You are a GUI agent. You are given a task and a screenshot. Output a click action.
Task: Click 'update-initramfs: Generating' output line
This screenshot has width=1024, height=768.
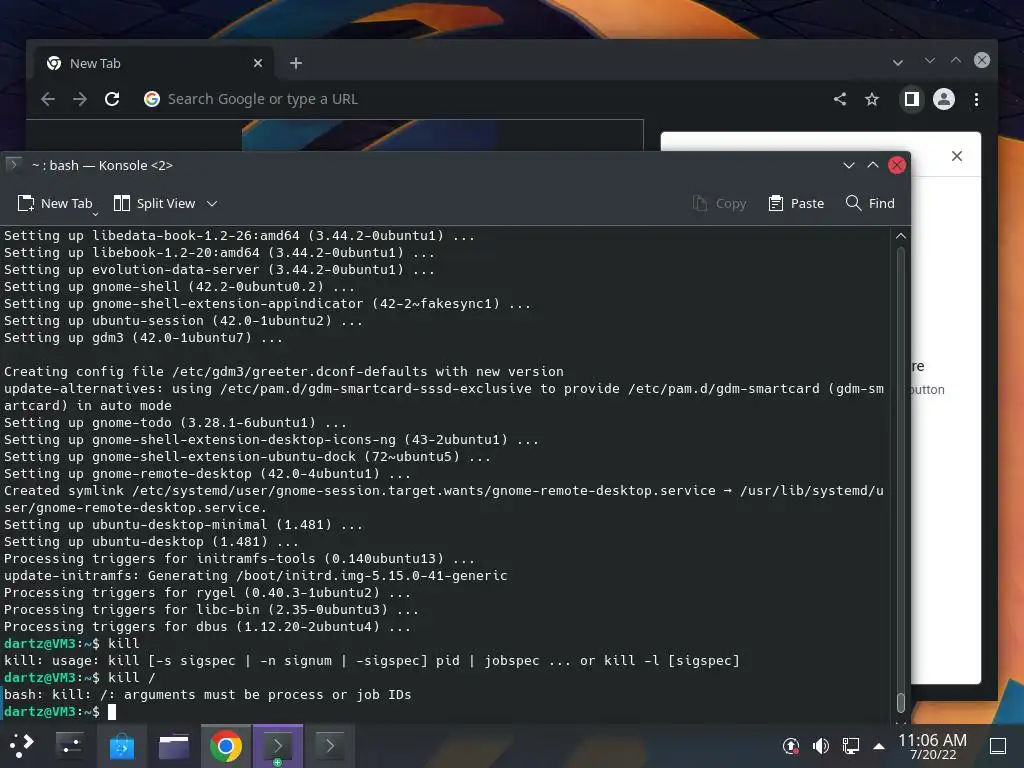click(255, 575)
